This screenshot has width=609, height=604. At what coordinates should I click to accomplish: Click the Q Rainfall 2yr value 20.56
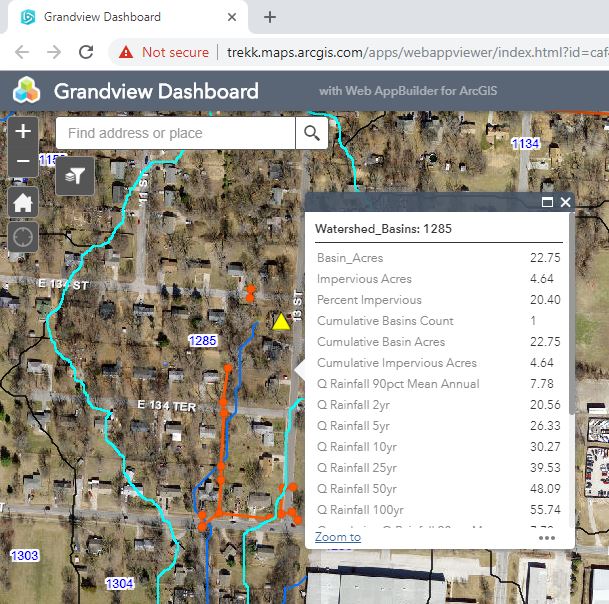[545, 405]
